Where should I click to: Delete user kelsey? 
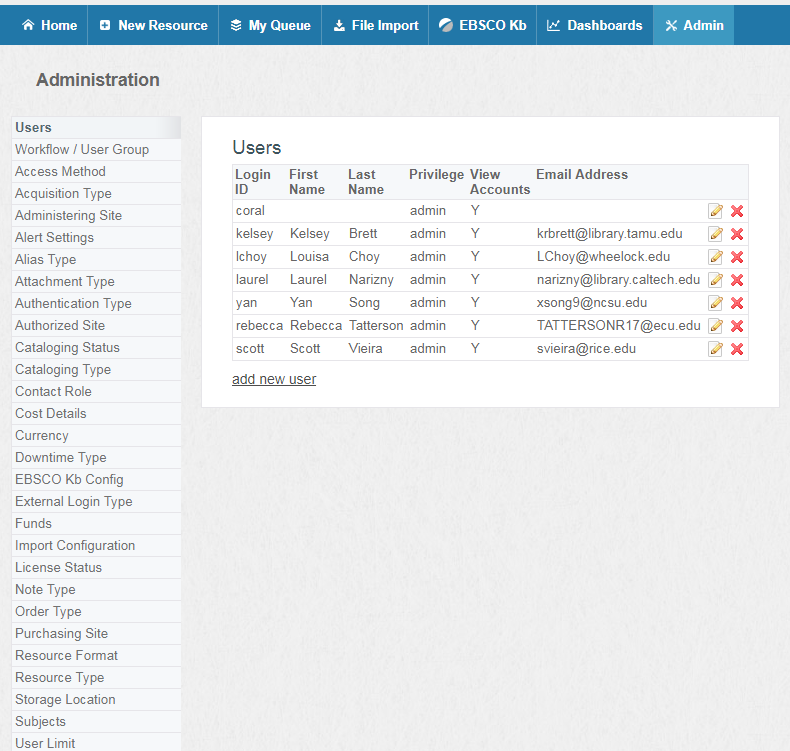click(737, 234)
